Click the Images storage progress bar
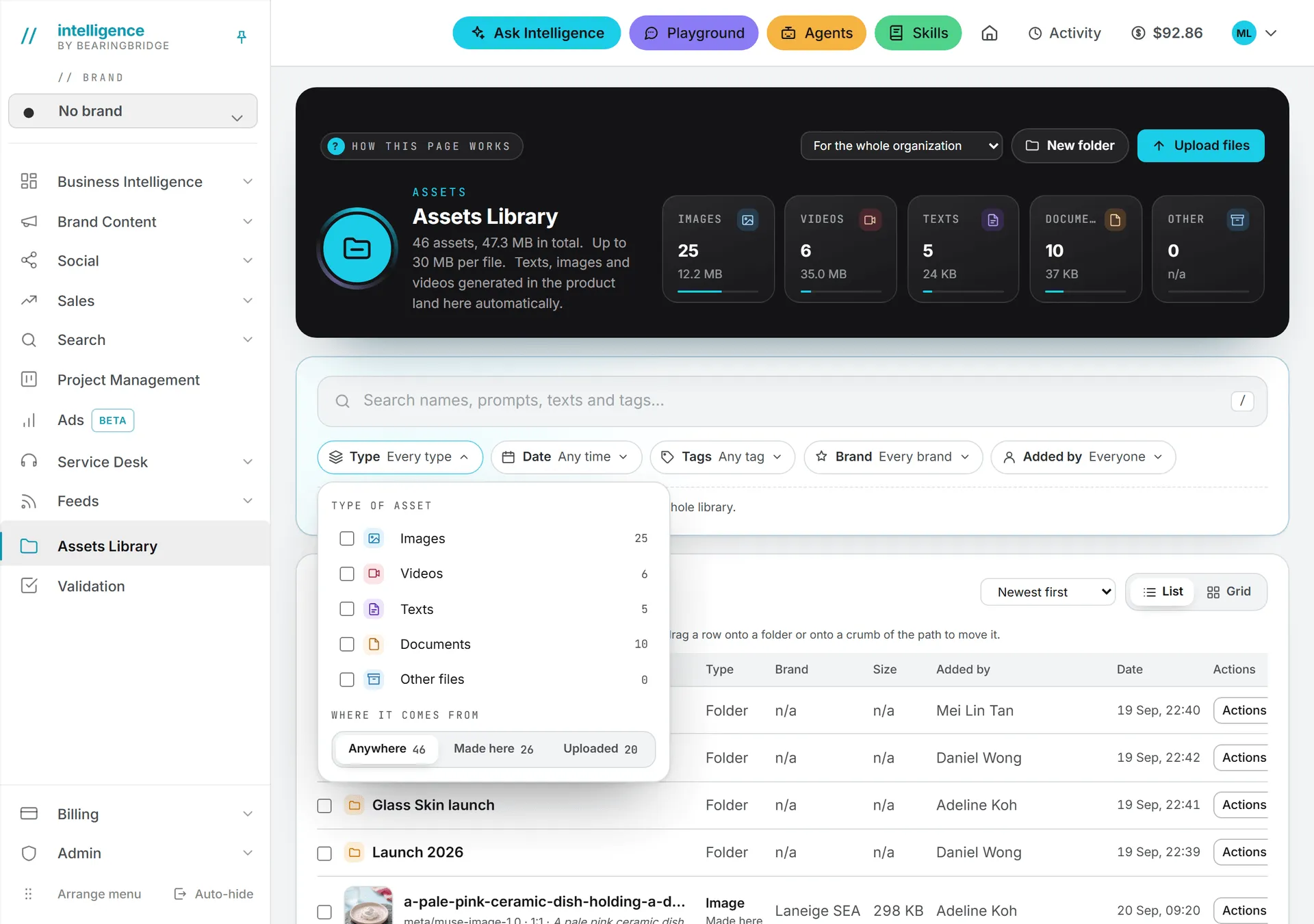Image resolution: width=1314 pixels, height=924 pixels. [718, 292]
